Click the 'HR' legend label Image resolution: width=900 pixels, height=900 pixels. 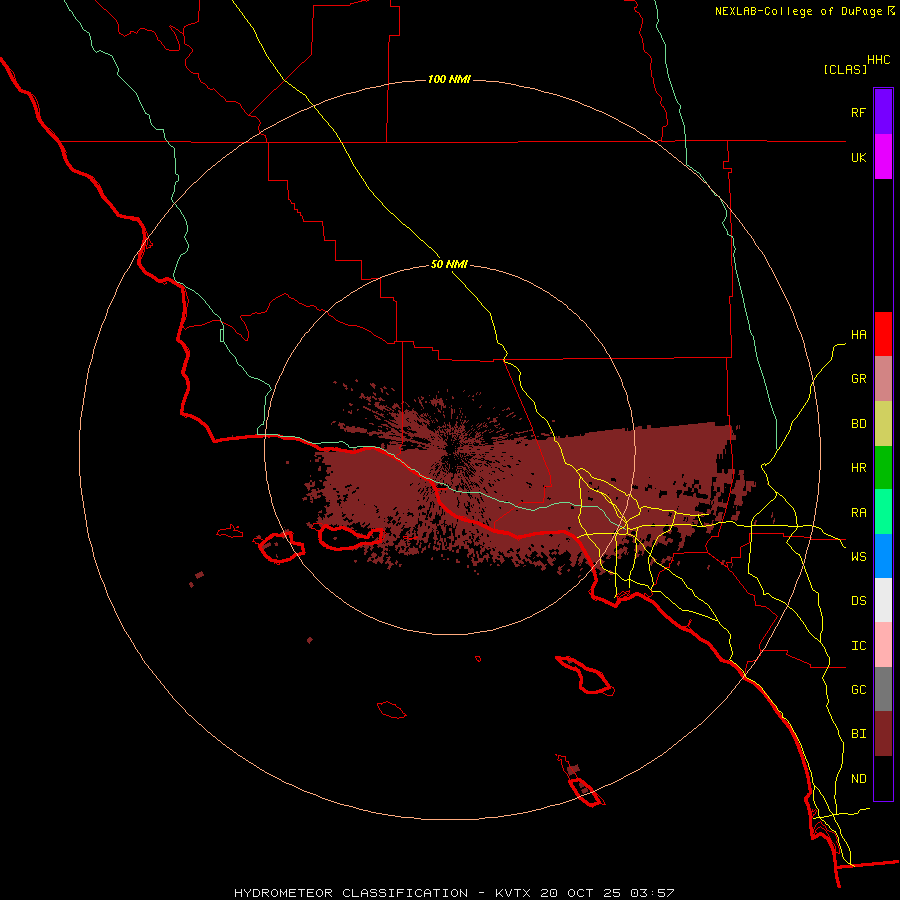(858, 468)
